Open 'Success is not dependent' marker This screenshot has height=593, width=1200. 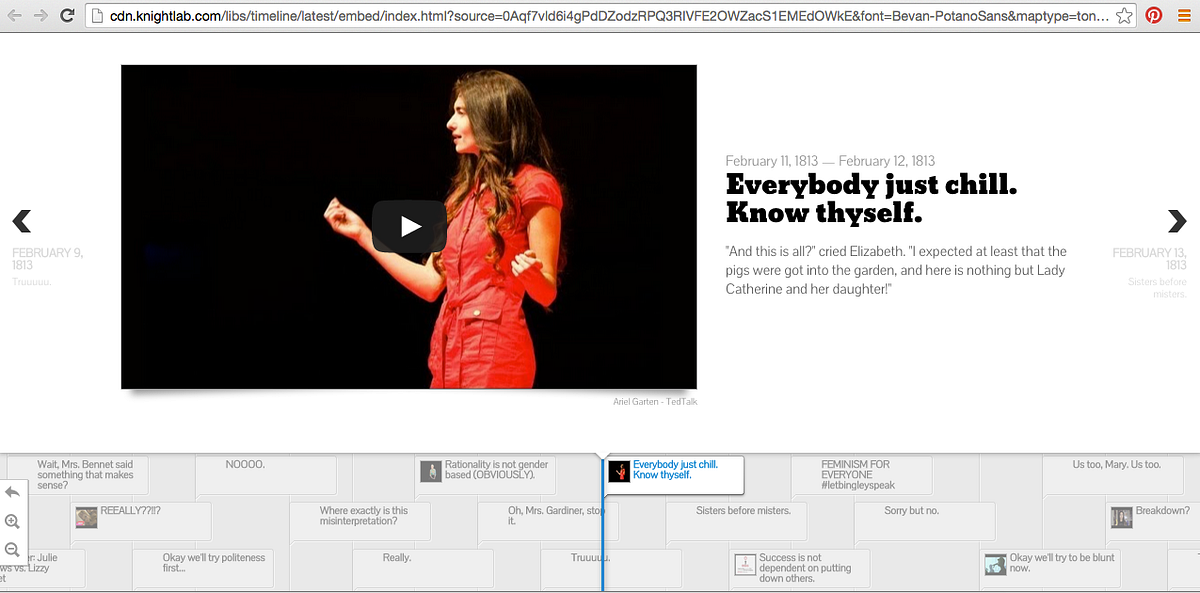pos(800,567)
